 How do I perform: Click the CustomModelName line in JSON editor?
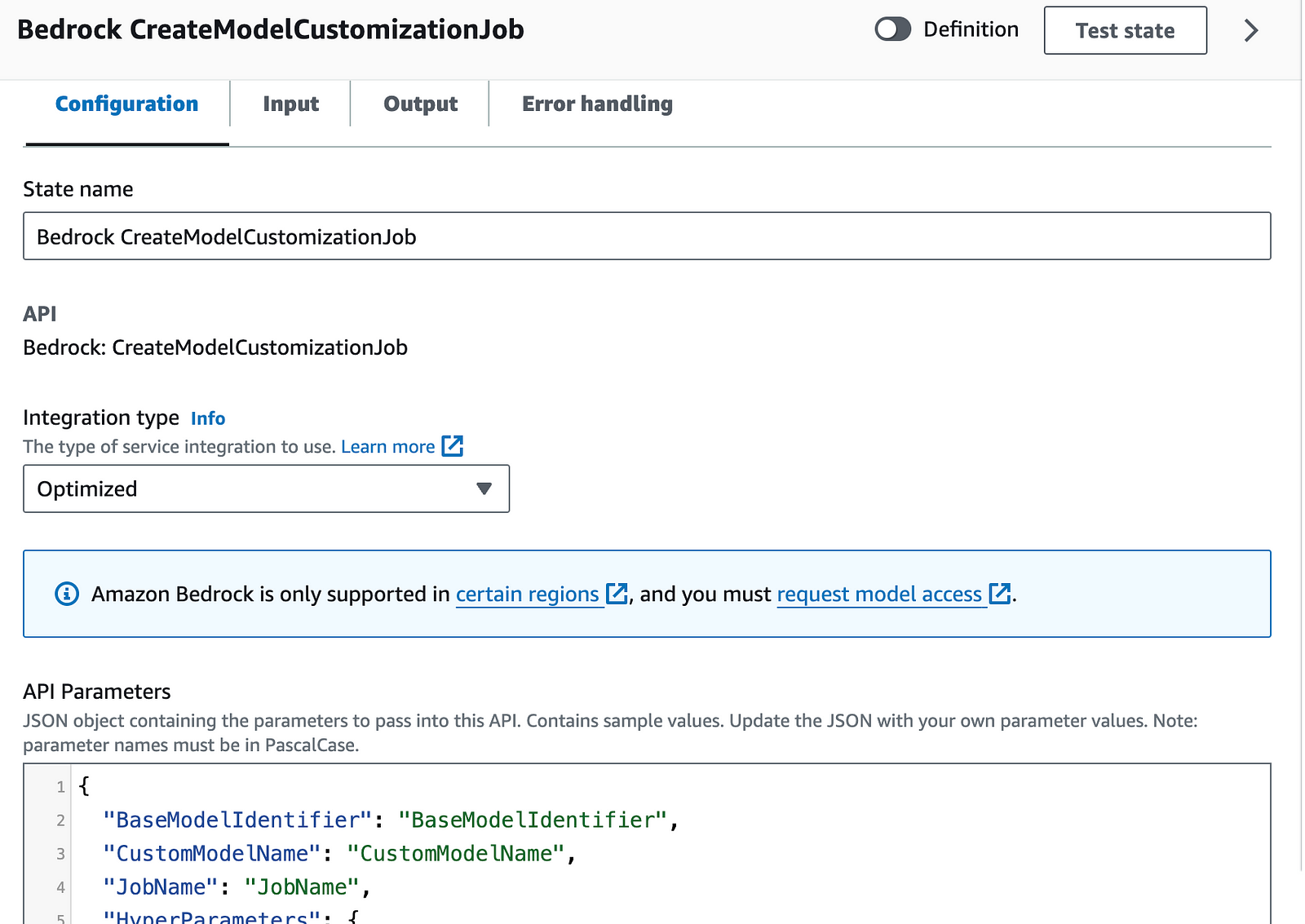pyautogui.click(x=339, y=853)
